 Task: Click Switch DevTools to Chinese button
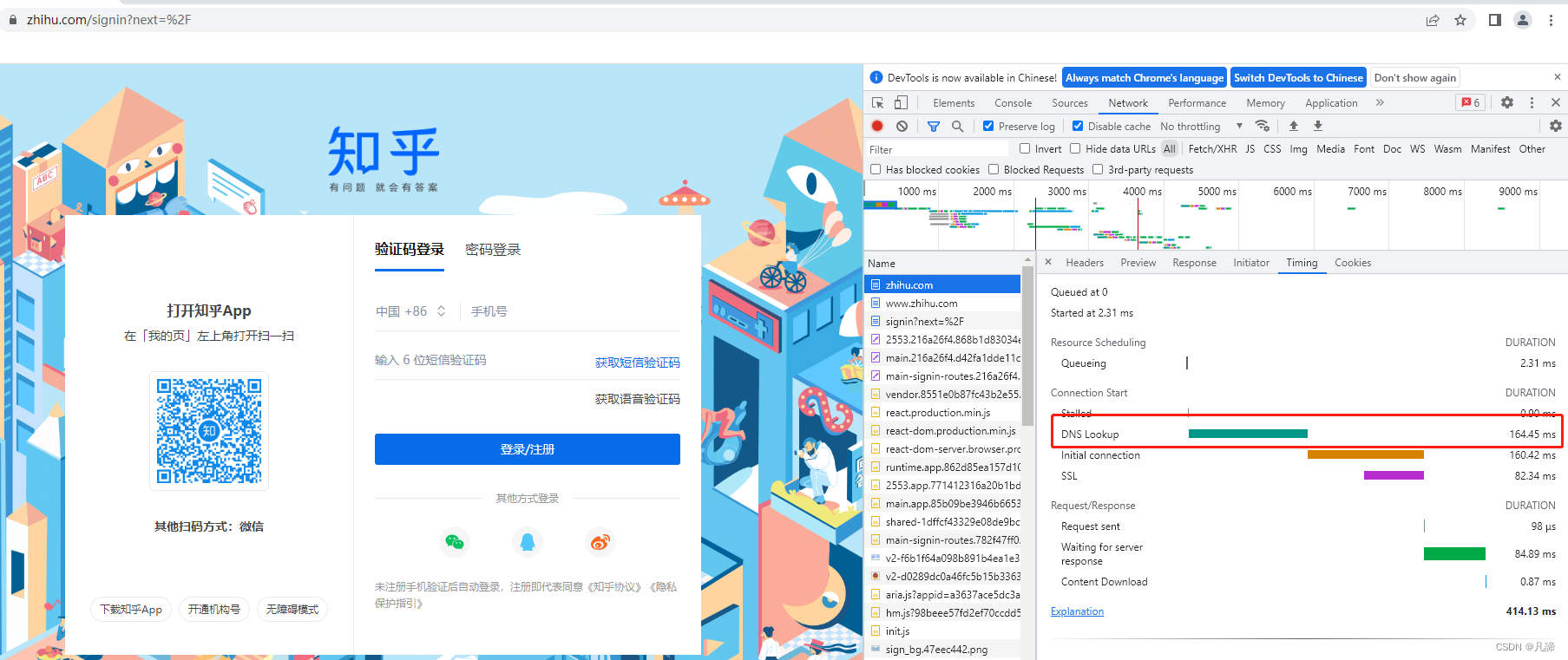[x=1298, y=77]
